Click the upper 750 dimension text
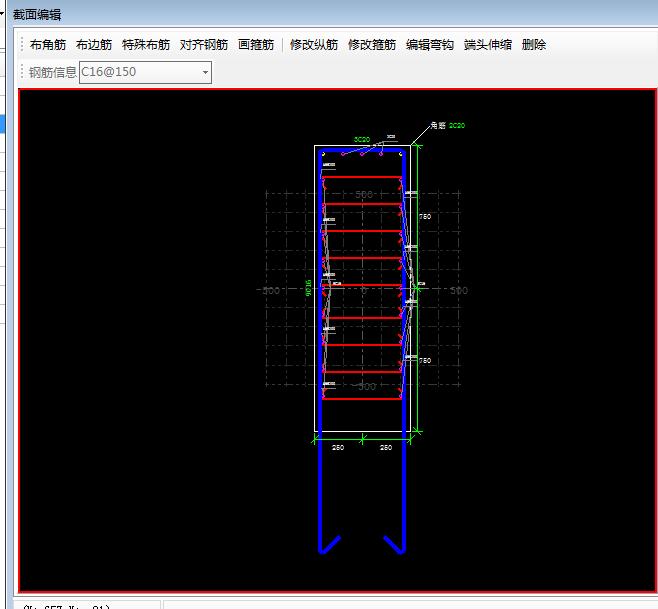 coord(425,217)
